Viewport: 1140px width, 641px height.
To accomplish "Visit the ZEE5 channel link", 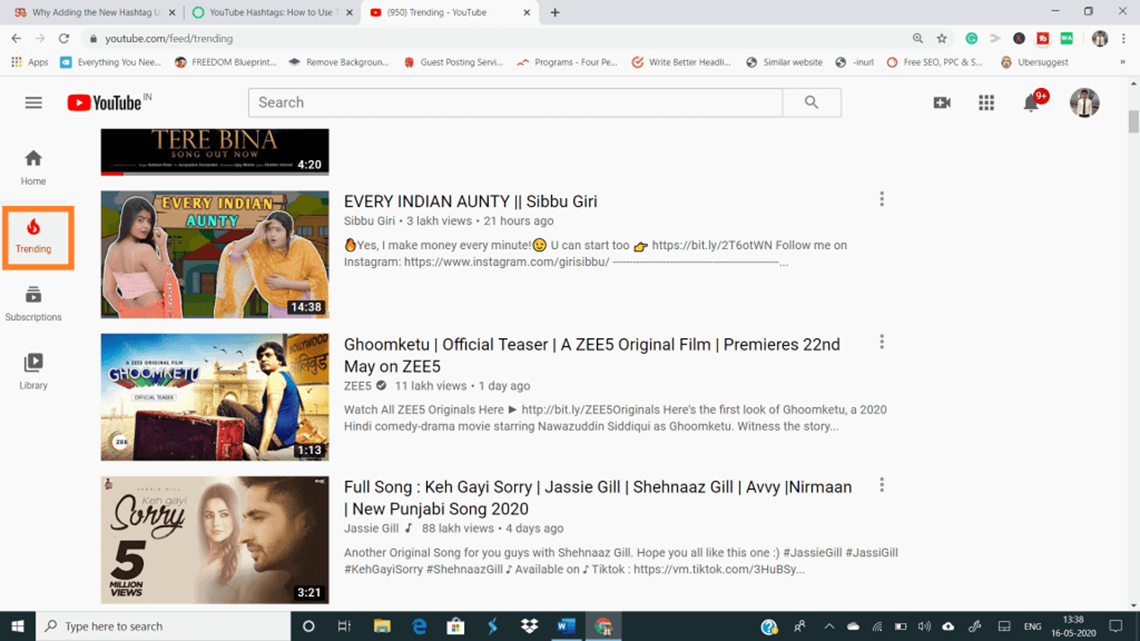I will click(358, 386).
